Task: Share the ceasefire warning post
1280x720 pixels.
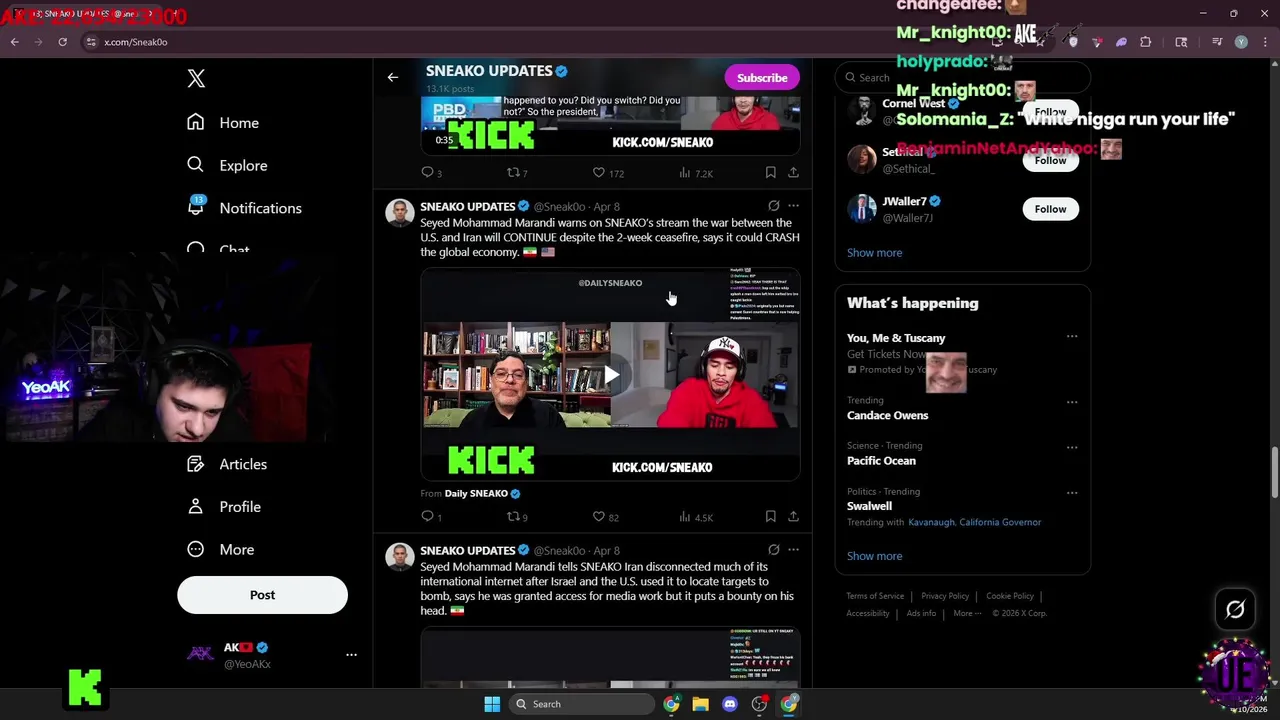Action: click(x=793, y=517)
